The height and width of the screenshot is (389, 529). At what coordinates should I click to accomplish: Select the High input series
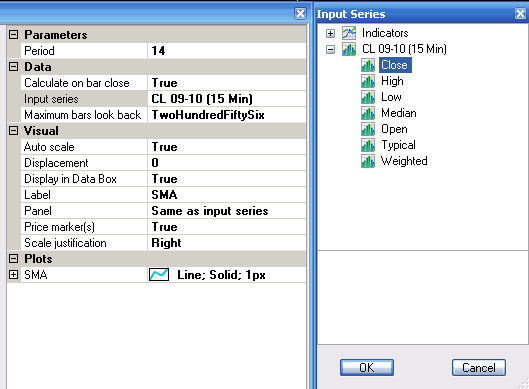point(392,81)
